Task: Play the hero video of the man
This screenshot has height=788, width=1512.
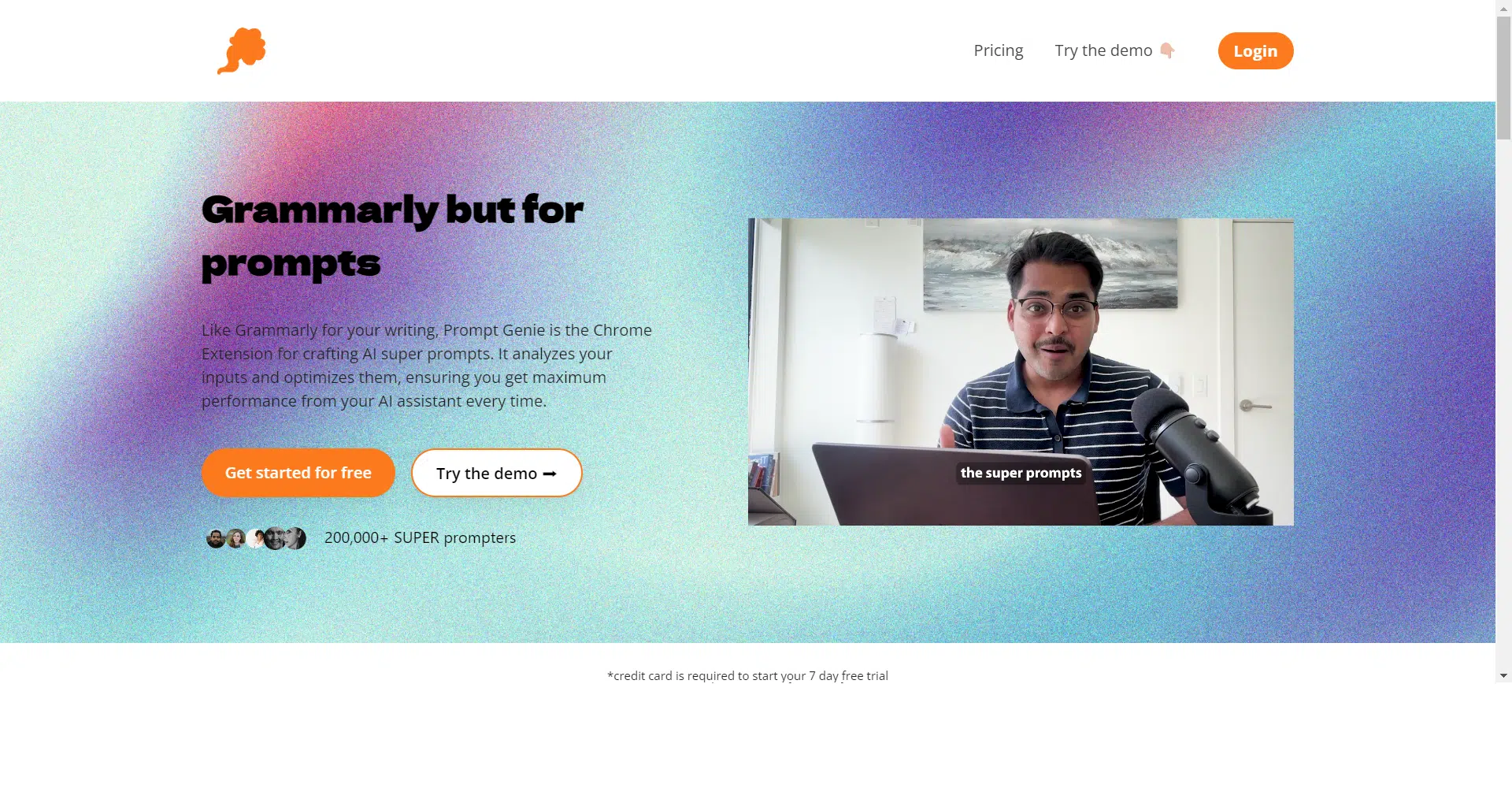Action: coord(1021,372)
